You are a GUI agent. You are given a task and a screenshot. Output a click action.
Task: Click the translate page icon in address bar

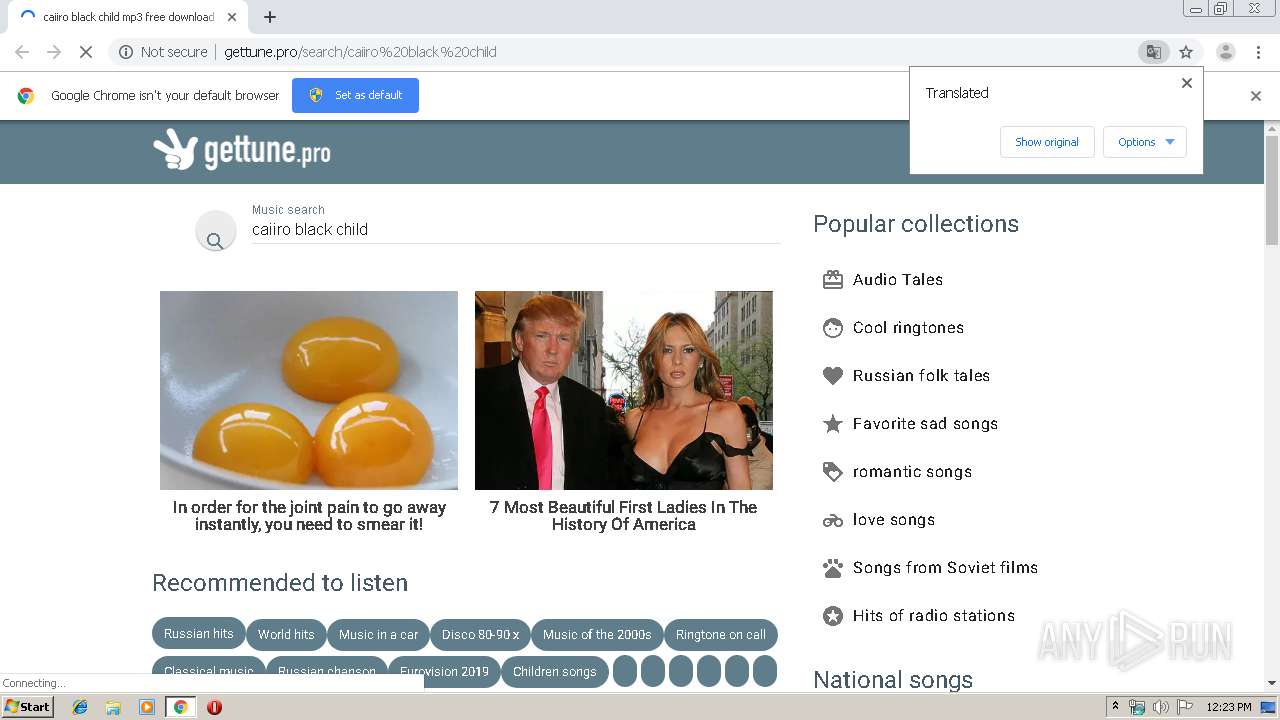coord(1153,52)
